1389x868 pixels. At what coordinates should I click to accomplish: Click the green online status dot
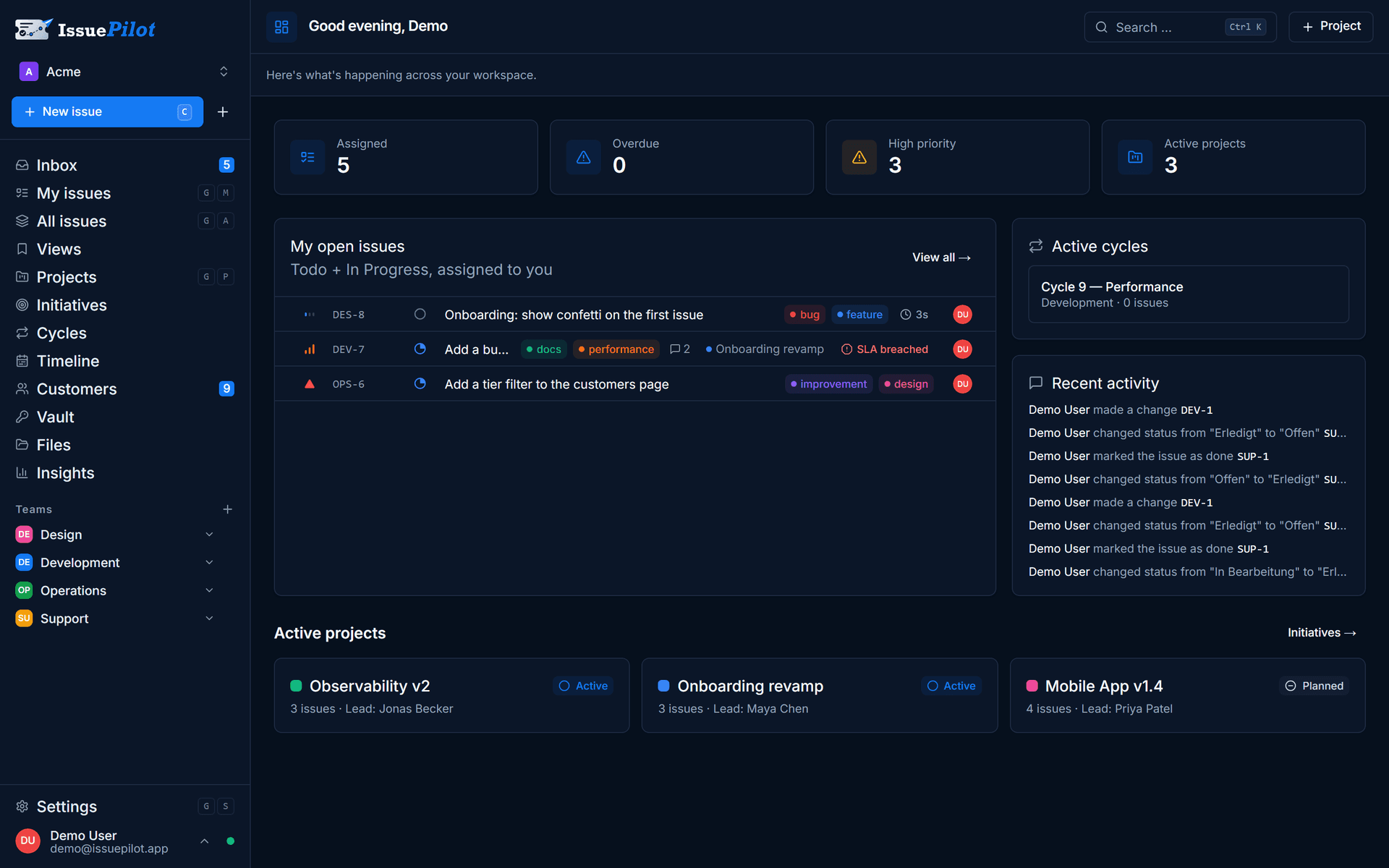point(230,841)
